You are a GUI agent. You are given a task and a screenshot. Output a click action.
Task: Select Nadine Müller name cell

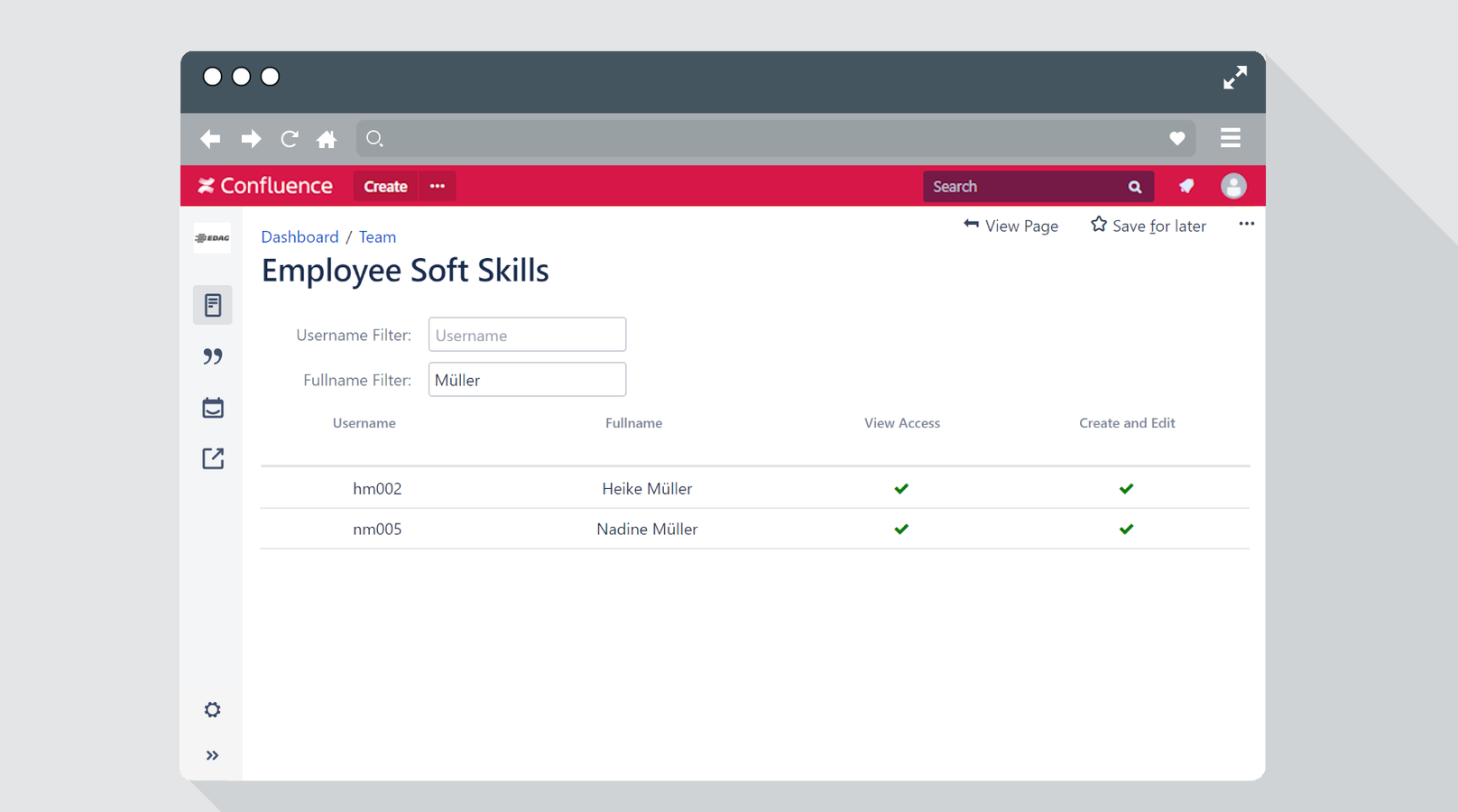[647, 530]
